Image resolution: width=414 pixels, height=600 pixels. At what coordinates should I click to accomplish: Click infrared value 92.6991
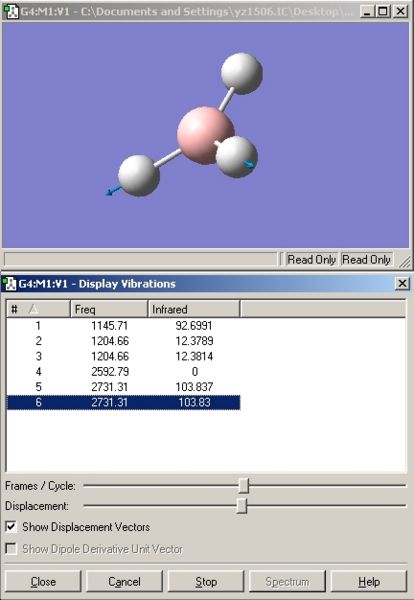pyautogui.click(x=194, y=326)
